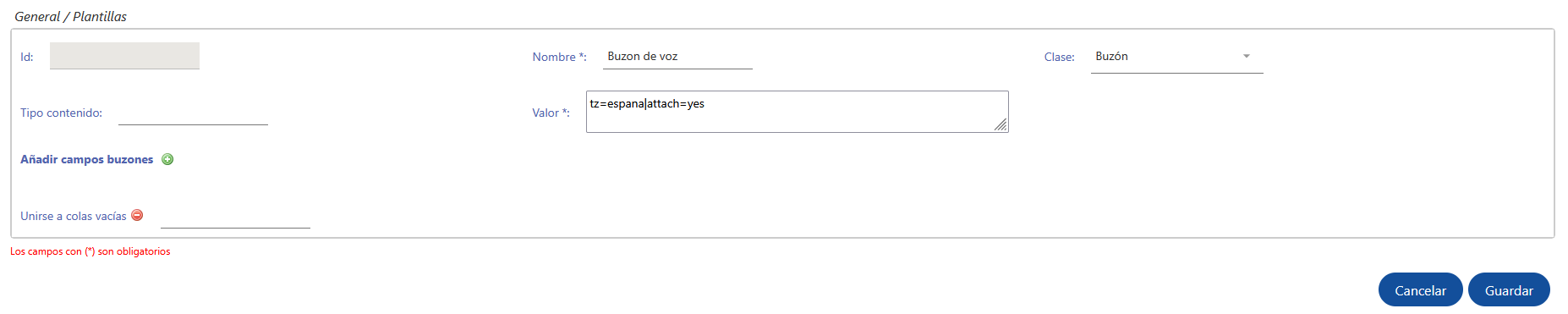Save the template with Guardar
Viewport: 1568px width, 314px height.
click(x=1509, y=290)
